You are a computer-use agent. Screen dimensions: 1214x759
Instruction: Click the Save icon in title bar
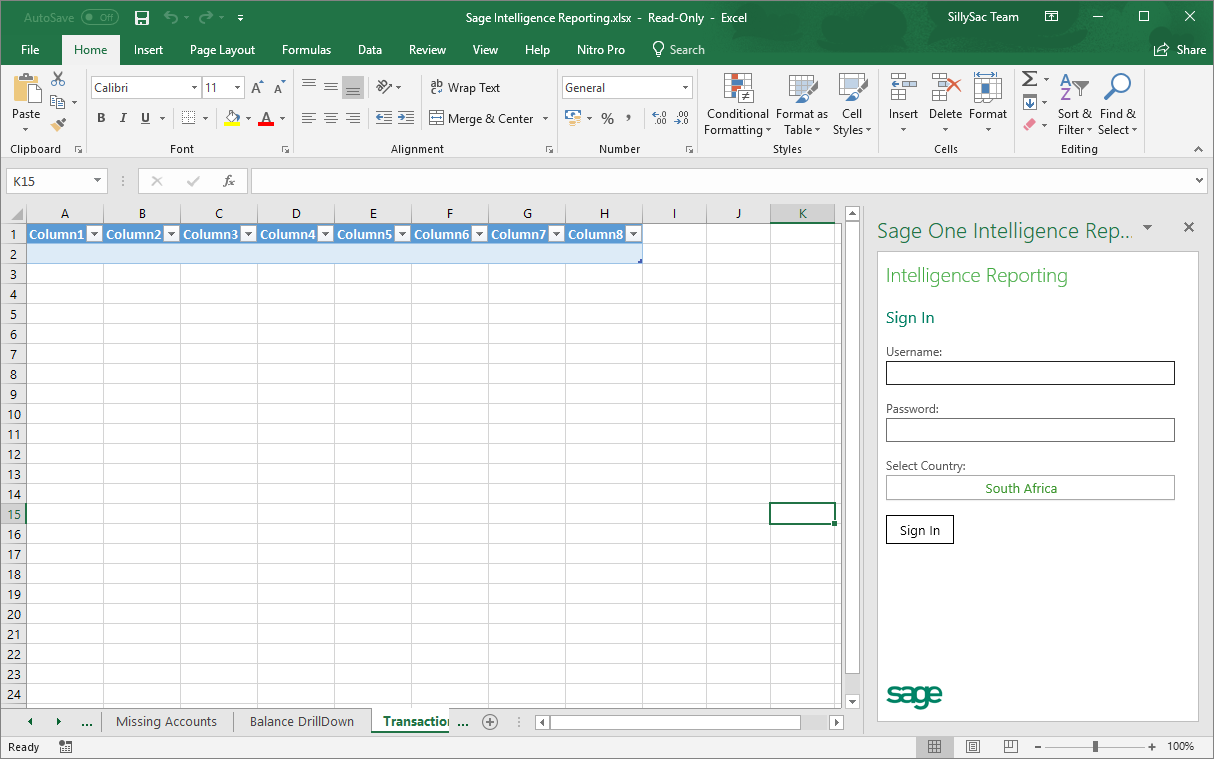[141, 18]
